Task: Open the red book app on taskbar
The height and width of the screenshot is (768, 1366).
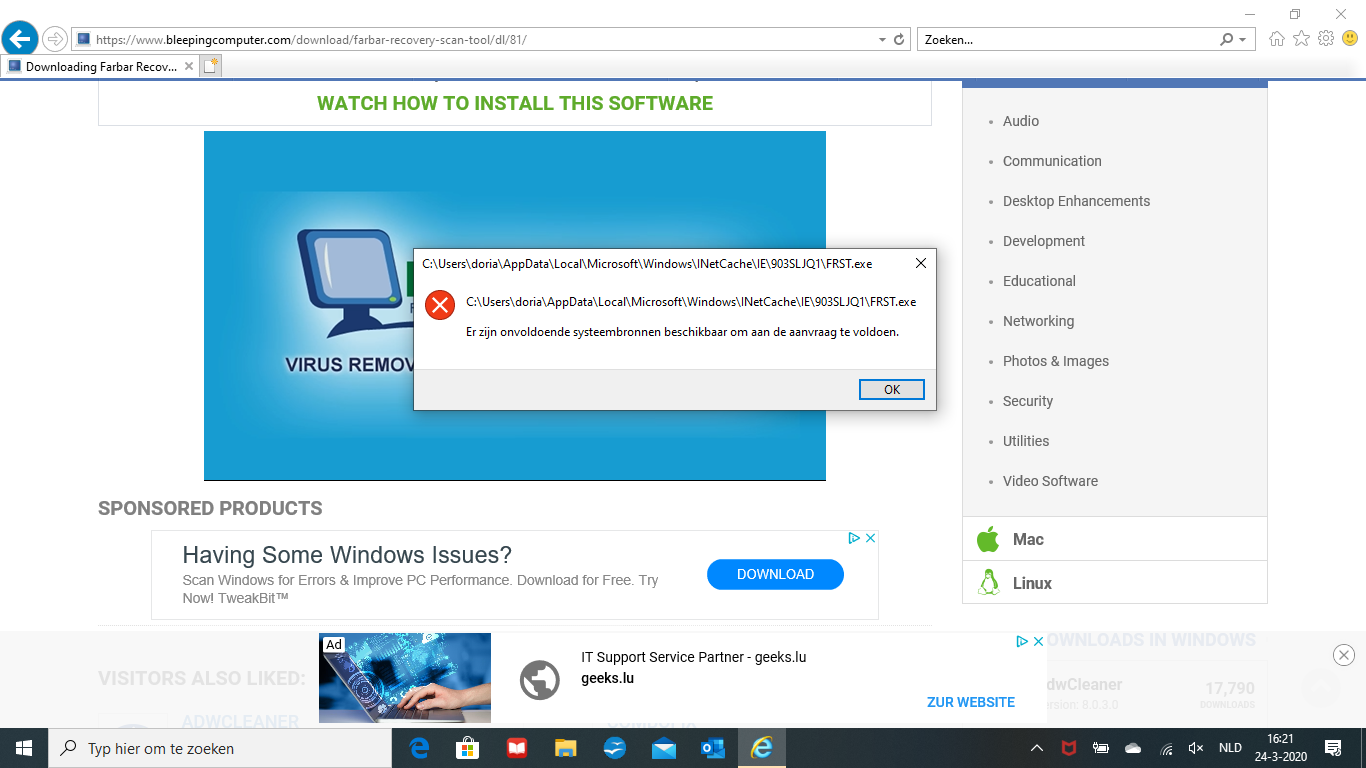Action: pyautogui.click(x=516, y=748)
